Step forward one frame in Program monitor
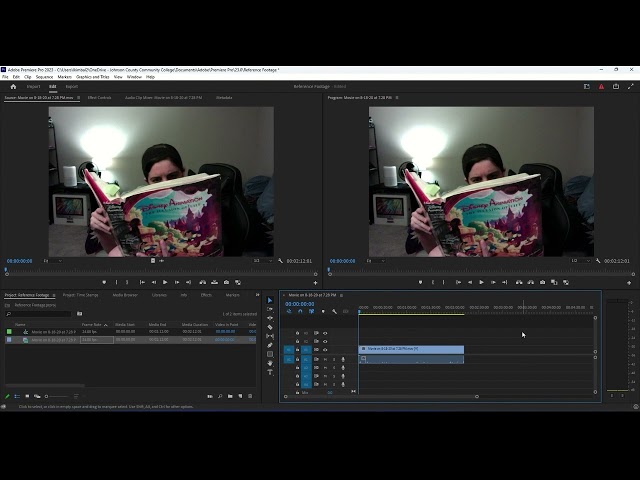 pyautogui.click(x=493, y=282)
